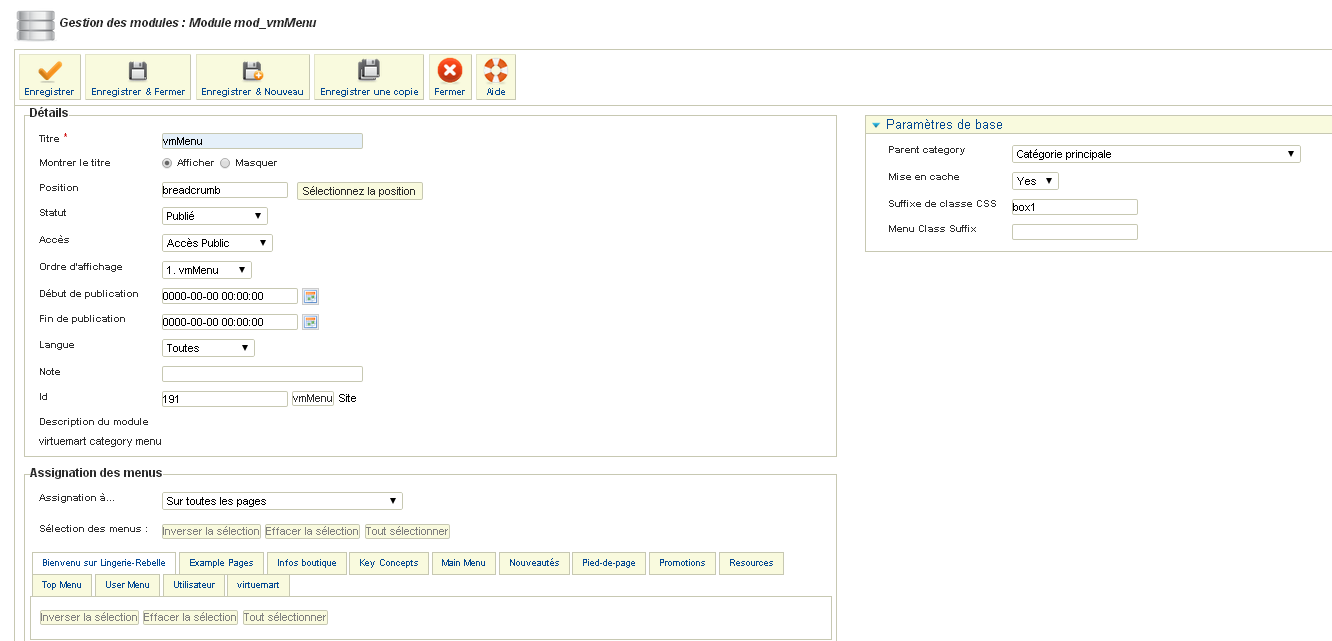Expand the Assignation à dropdown

click(281, 501)
